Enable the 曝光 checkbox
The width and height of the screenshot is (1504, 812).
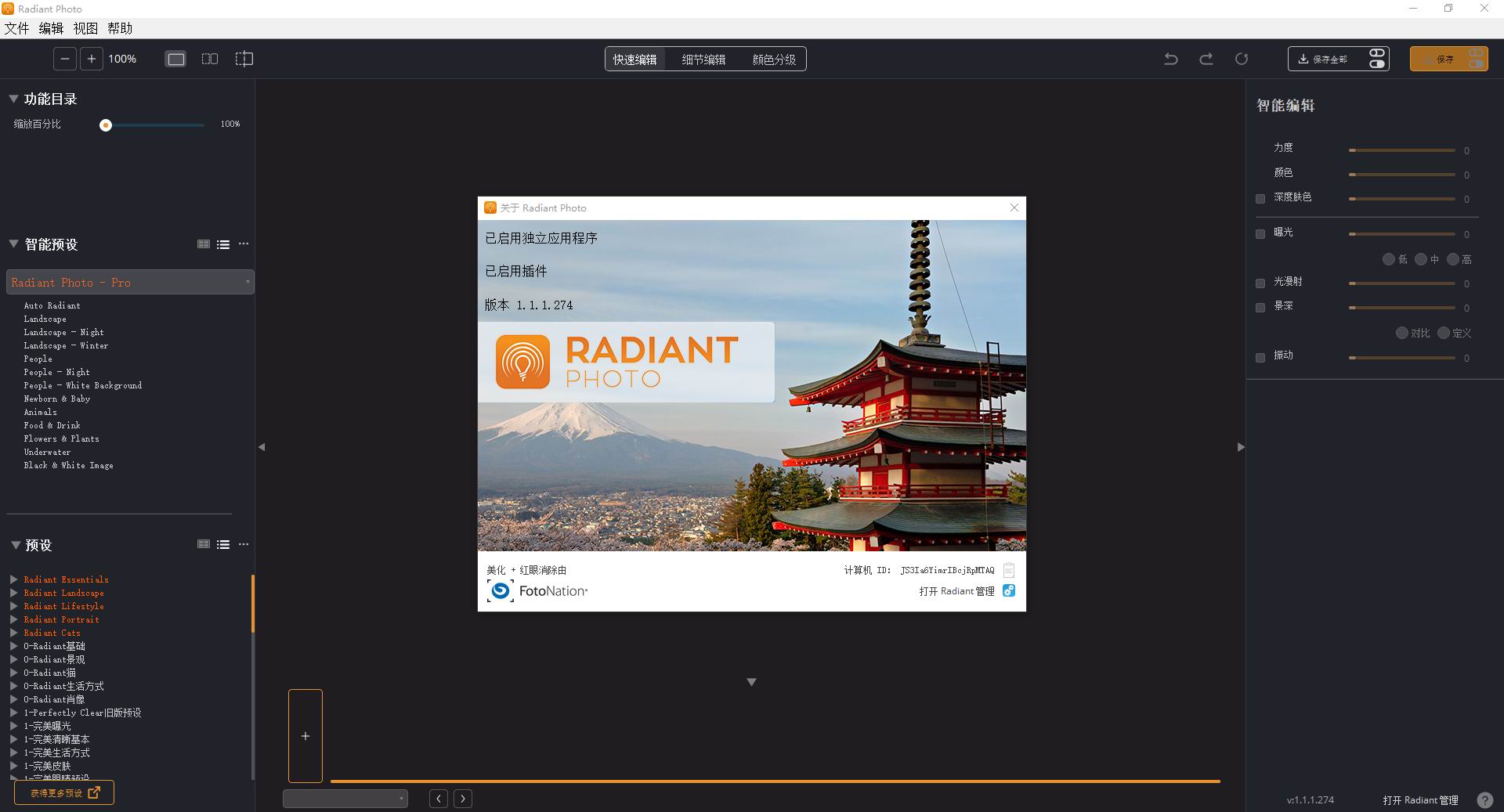(x=1260, y=234)
